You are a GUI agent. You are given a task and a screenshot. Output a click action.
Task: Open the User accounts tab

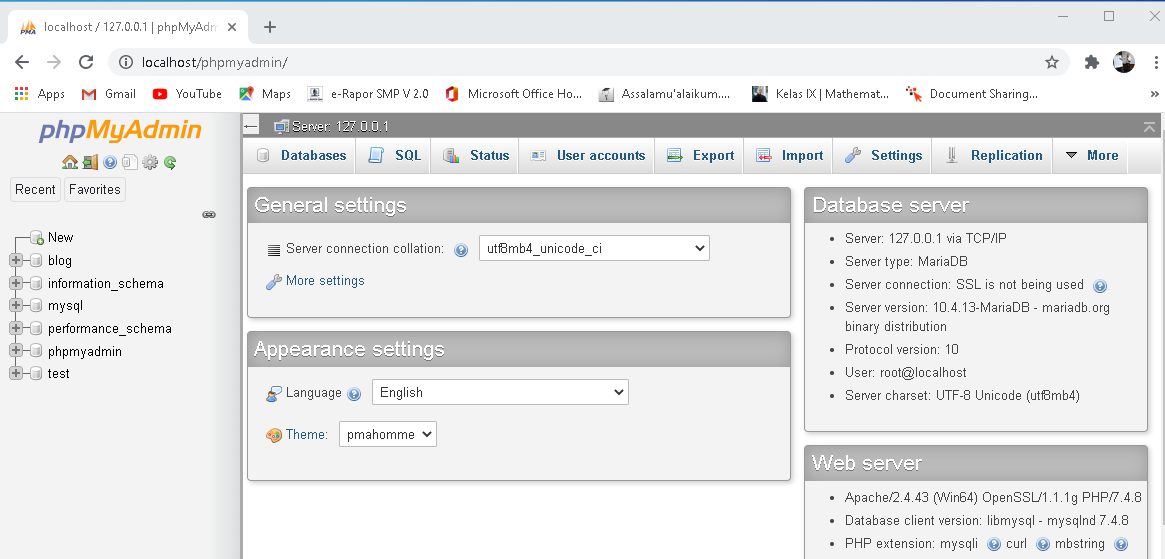[x=588, y=156]
